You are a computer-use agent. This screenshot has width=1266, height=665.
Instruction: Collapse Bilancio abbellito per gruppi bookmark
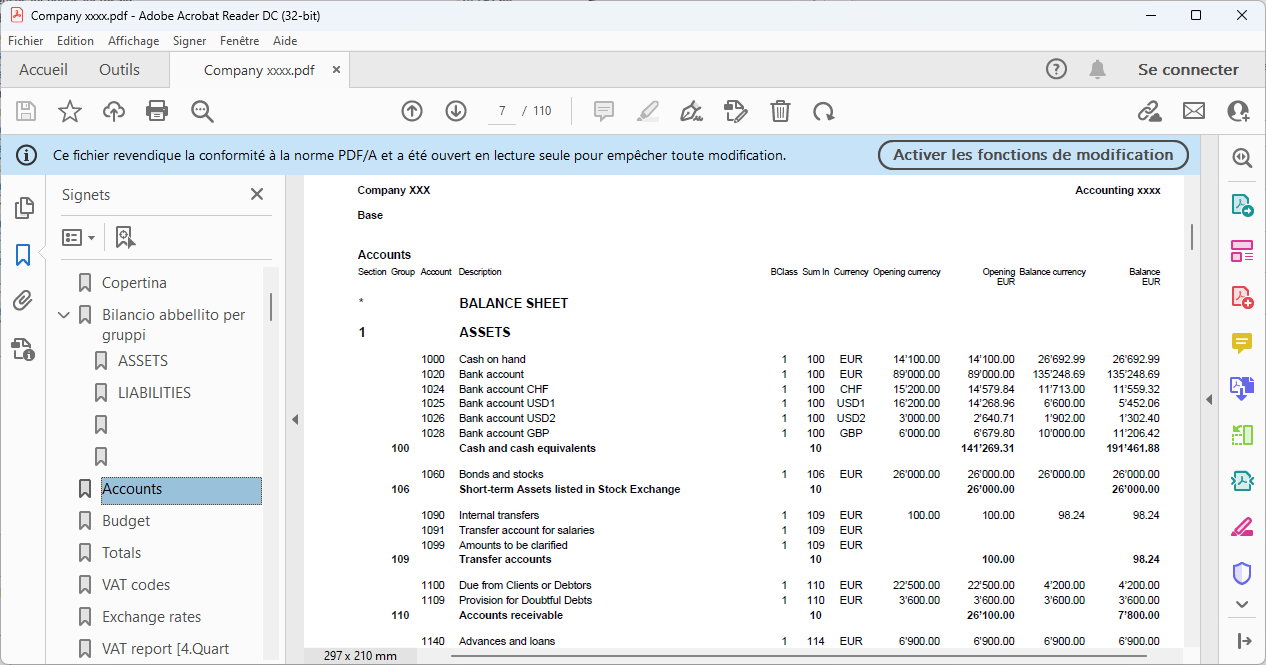click(x=64, y=315)
